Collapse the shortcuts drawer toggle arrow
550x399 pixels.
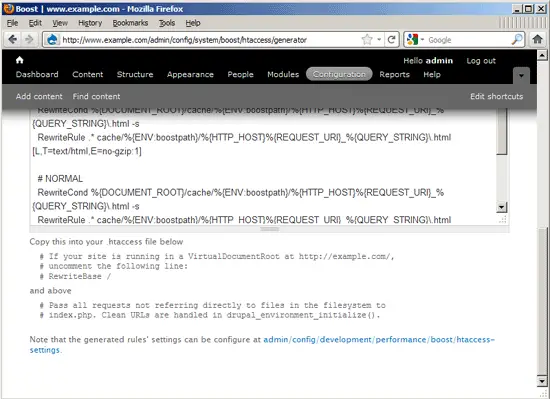click(521, 75)
